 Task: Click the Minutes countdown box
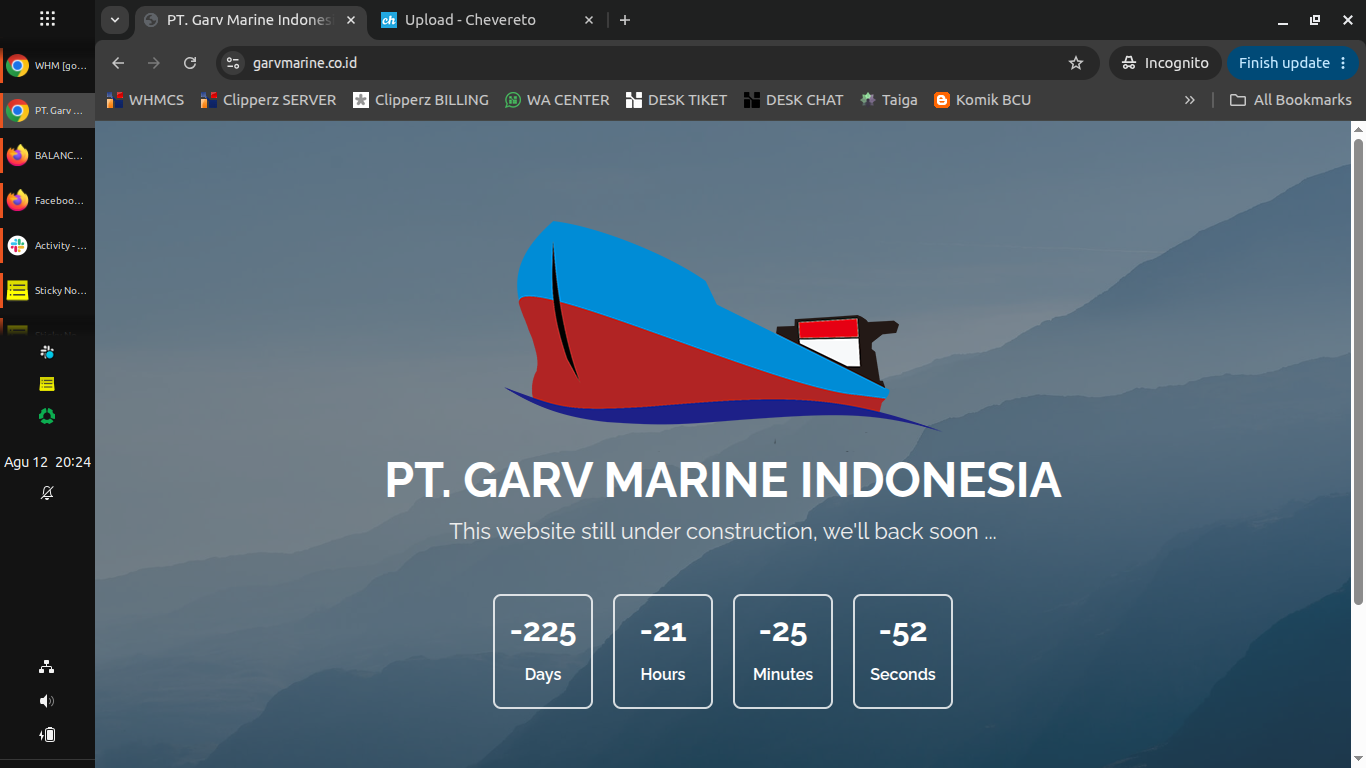[x=783, y=651]
